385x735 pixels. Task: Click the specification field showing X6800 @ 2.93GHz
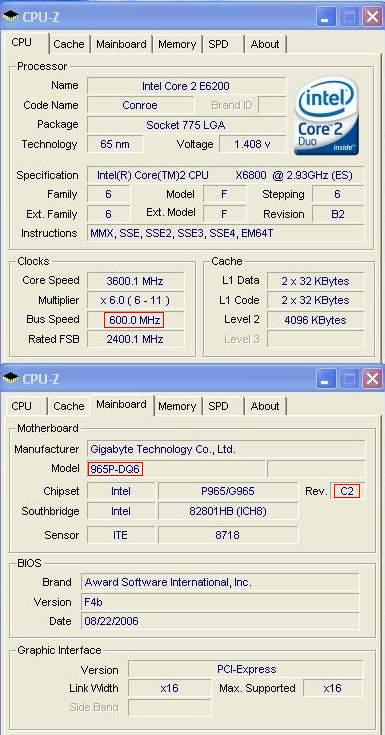tap(225, 175)
